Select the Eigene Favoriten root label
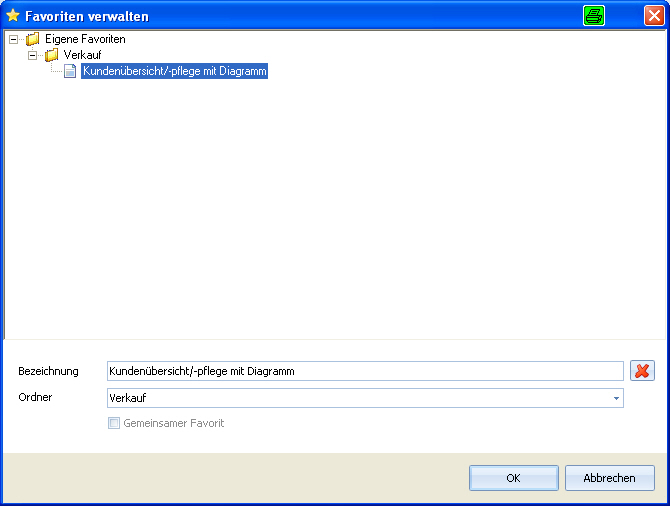Screen dimensions: 670x506 [x=85, y=39]
